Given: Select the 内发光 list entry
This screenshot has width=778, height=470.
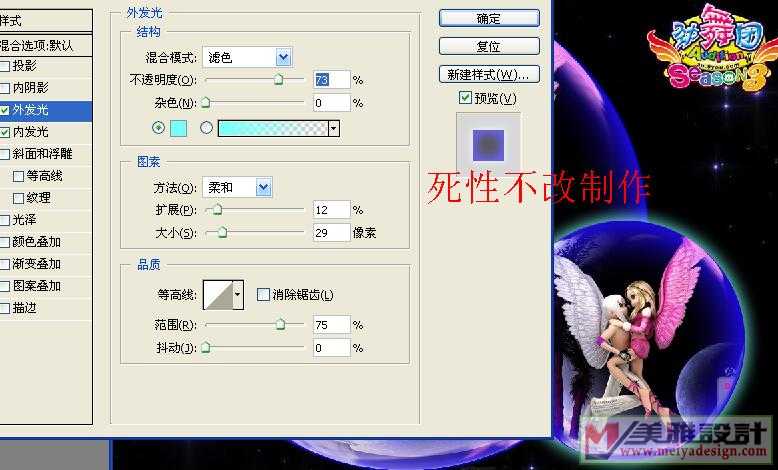Looking at the screenshot, I should tap(46, 132).
